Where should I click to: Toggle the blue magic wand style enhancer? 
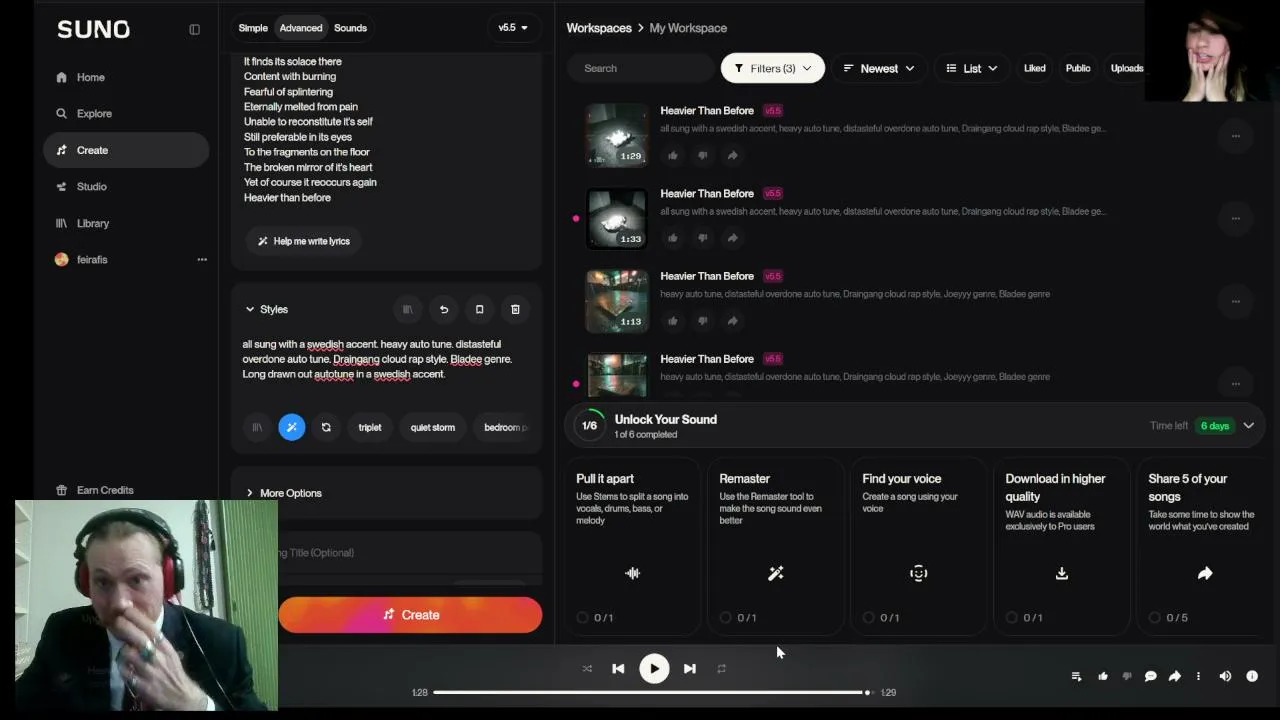pos(292,428)
